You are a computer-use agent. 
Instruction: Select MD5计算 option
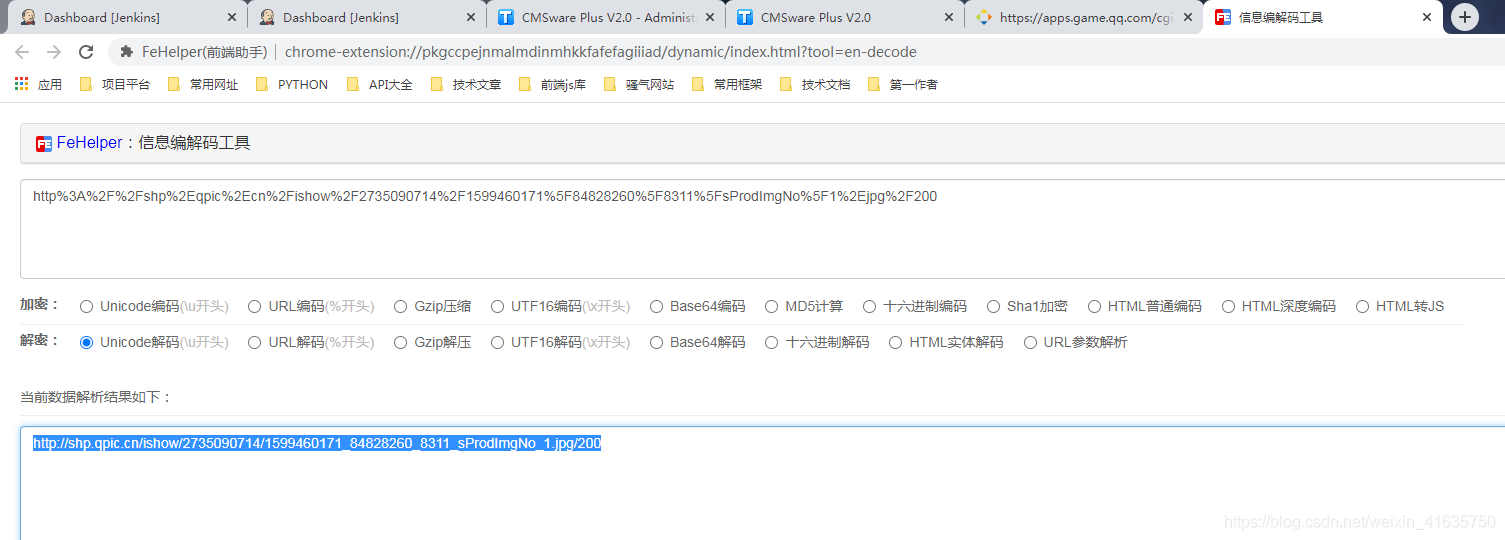pos(772,307)
